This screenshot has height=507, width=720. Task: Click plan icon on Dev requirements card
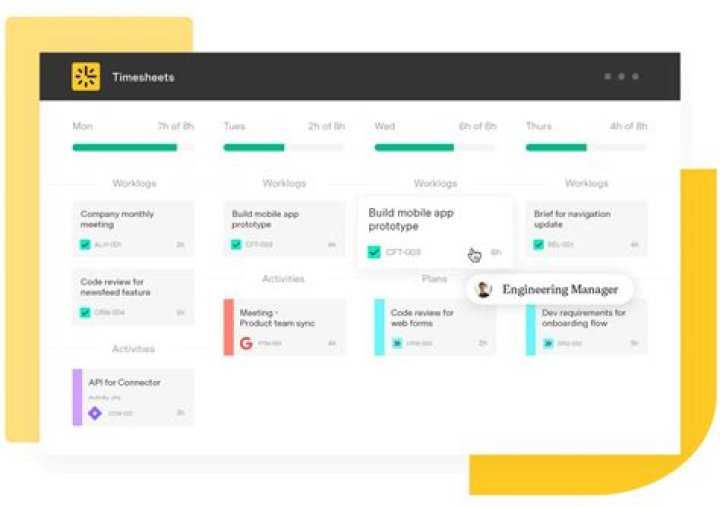pos(548,343)
